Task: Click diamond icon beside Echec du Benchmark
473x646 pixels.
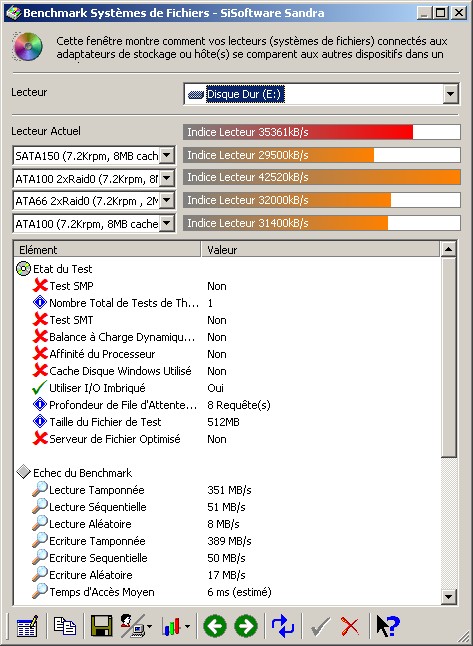Action: [24, 473]
